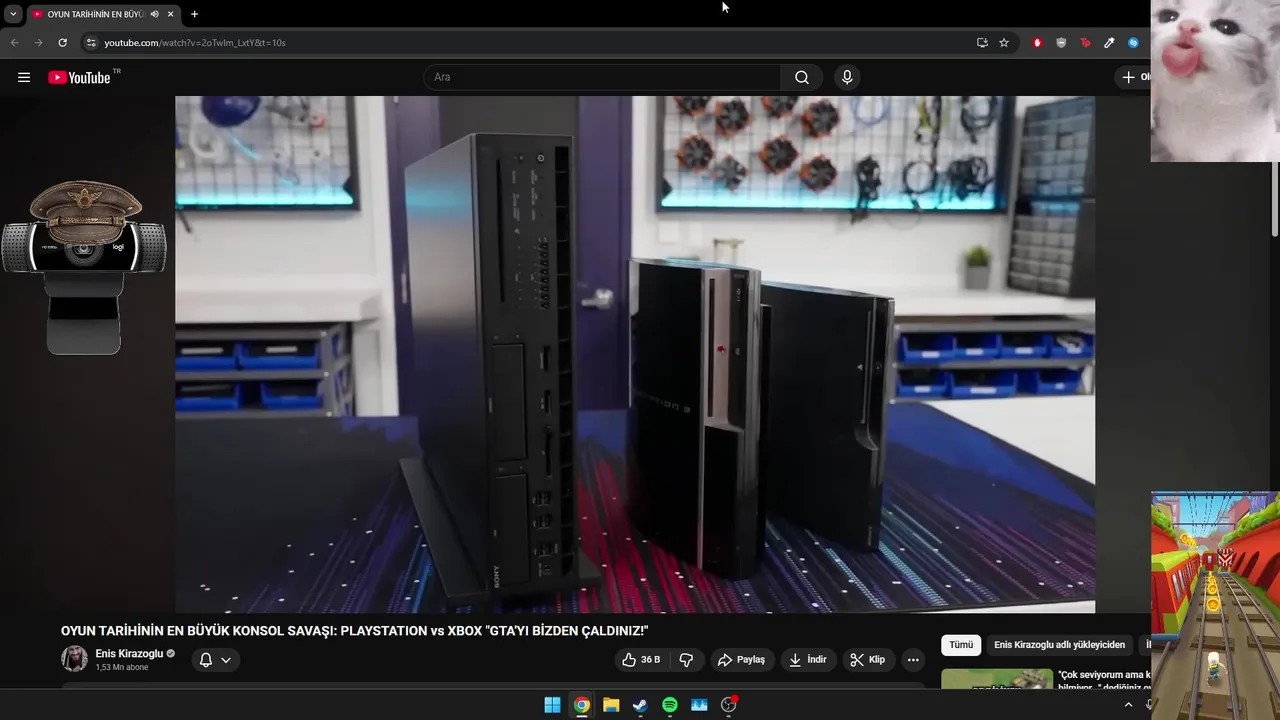Open the notification bell dropdown
The height and width of the screenshot is (720, 1280).
pos(215,660)
